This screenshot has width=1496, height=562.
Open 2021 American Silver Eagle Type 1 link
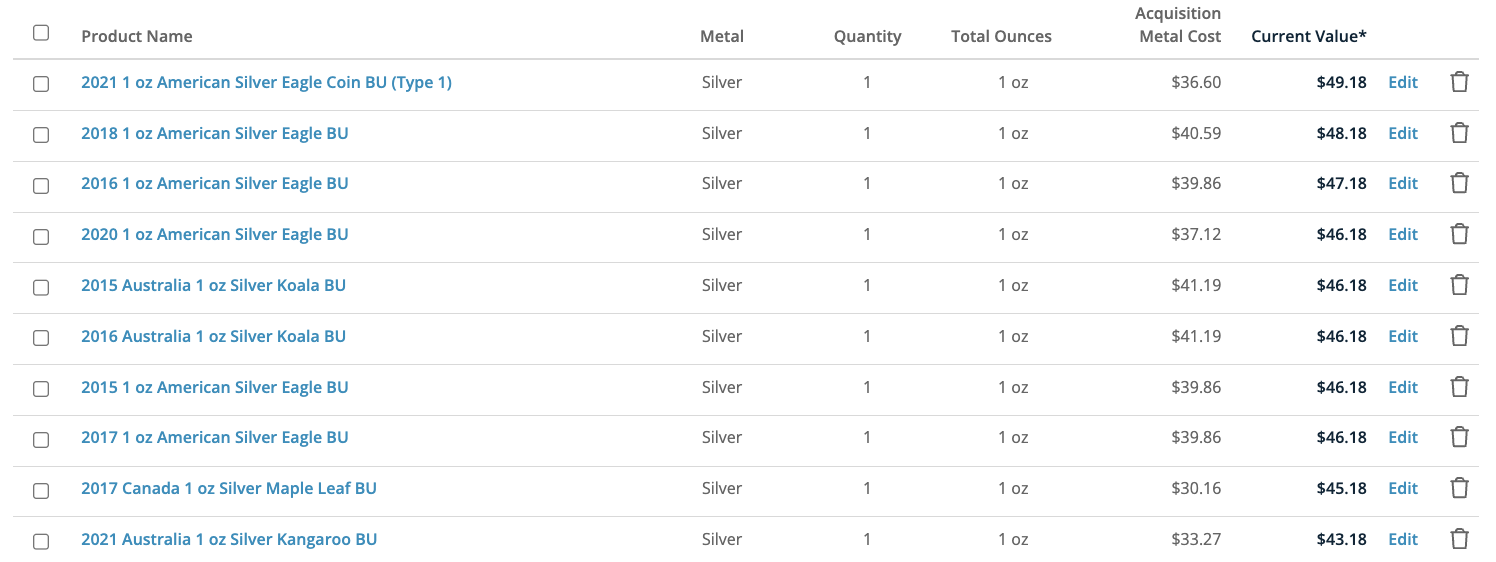tap(266, 82)
